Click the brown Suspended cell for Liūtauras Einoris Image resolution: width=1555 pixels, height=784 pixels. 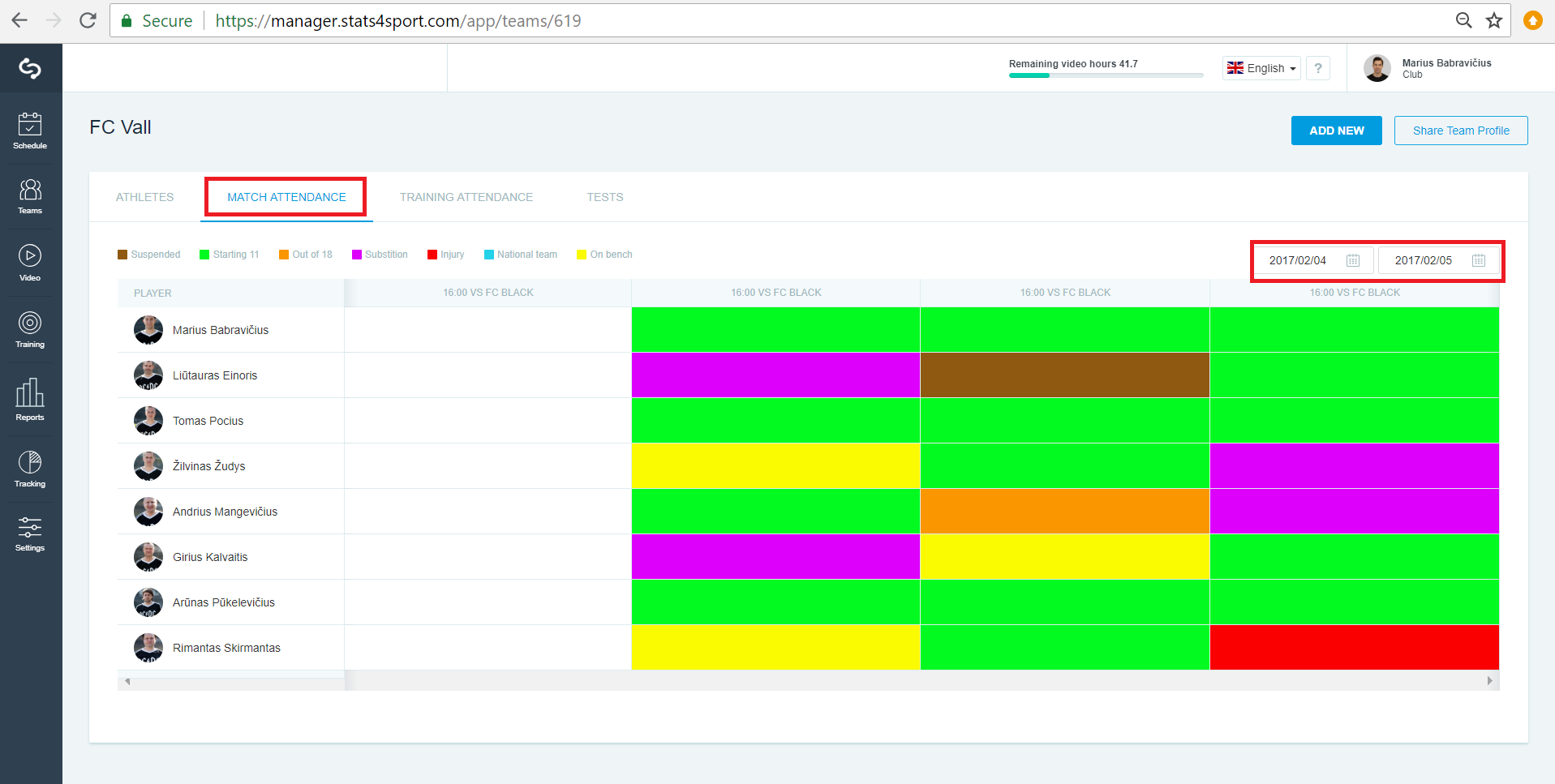point(1064,375)
